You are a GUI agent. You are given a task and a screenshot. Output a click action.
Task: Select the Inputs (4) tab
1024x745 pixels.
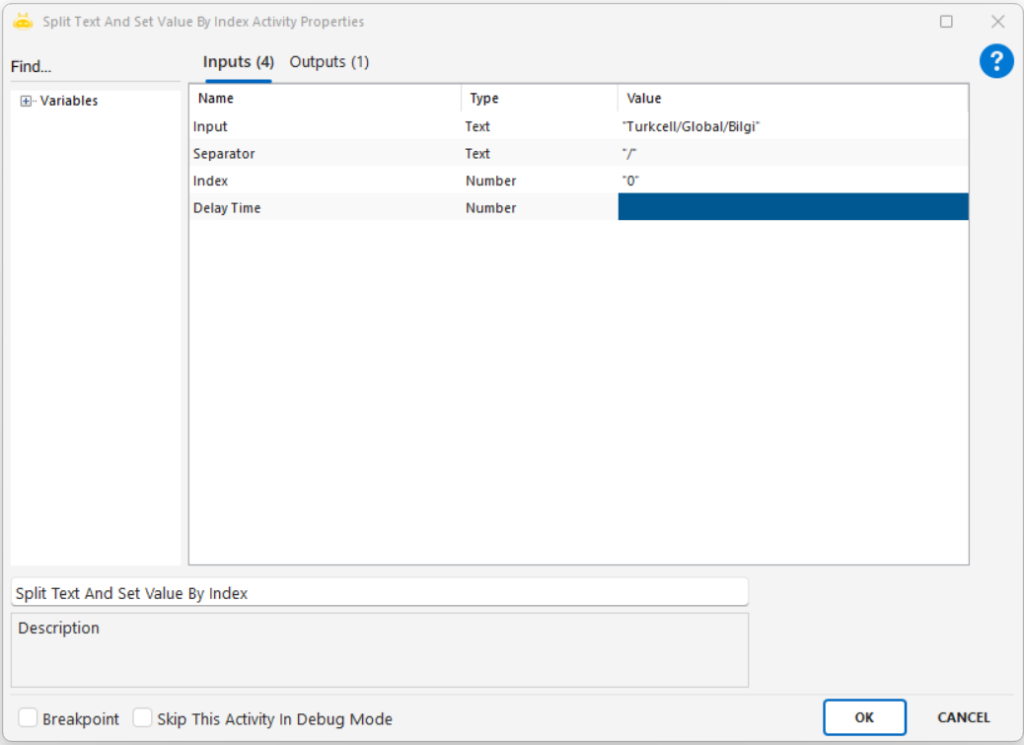(x=238, y=62)
